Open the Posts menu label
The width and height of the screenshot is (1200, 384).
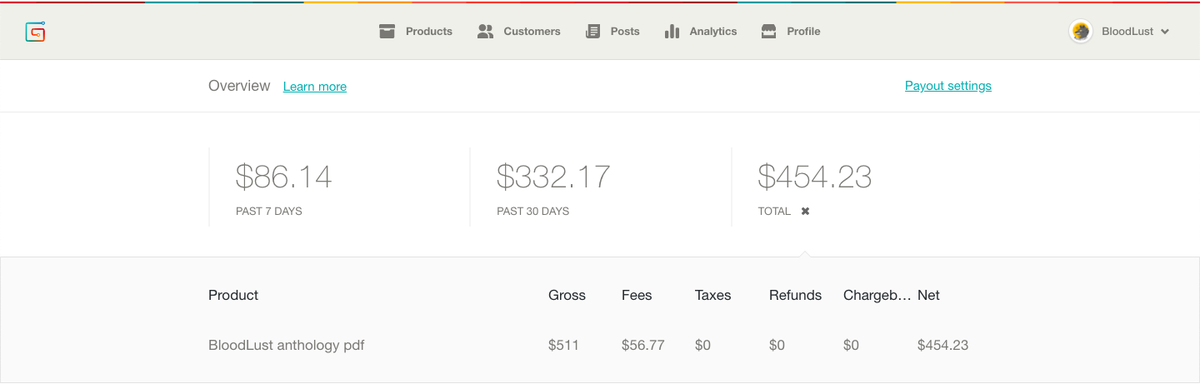625,32
